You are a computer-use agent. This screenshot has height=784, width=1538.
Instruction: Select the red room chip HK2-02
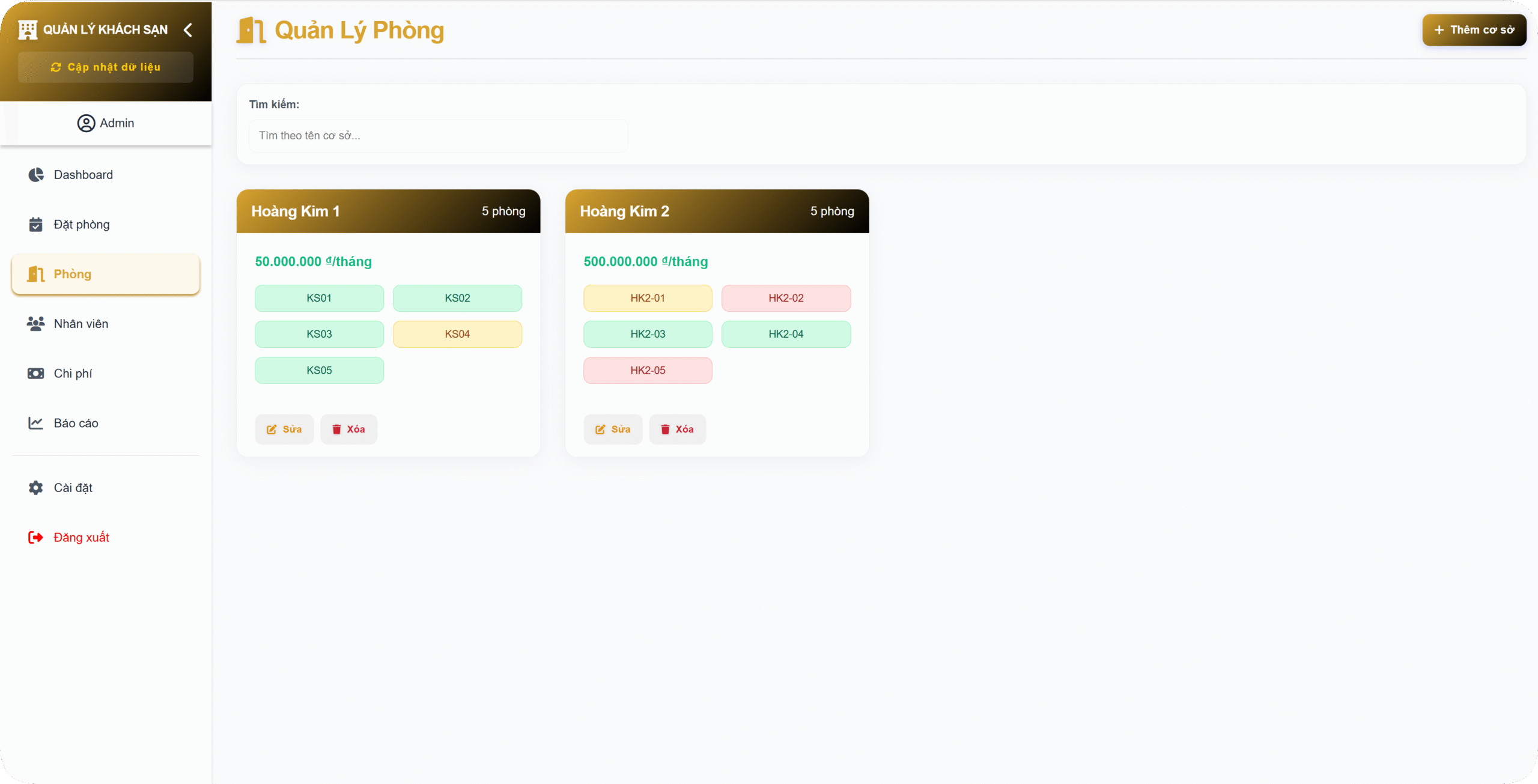coord(786,298)
